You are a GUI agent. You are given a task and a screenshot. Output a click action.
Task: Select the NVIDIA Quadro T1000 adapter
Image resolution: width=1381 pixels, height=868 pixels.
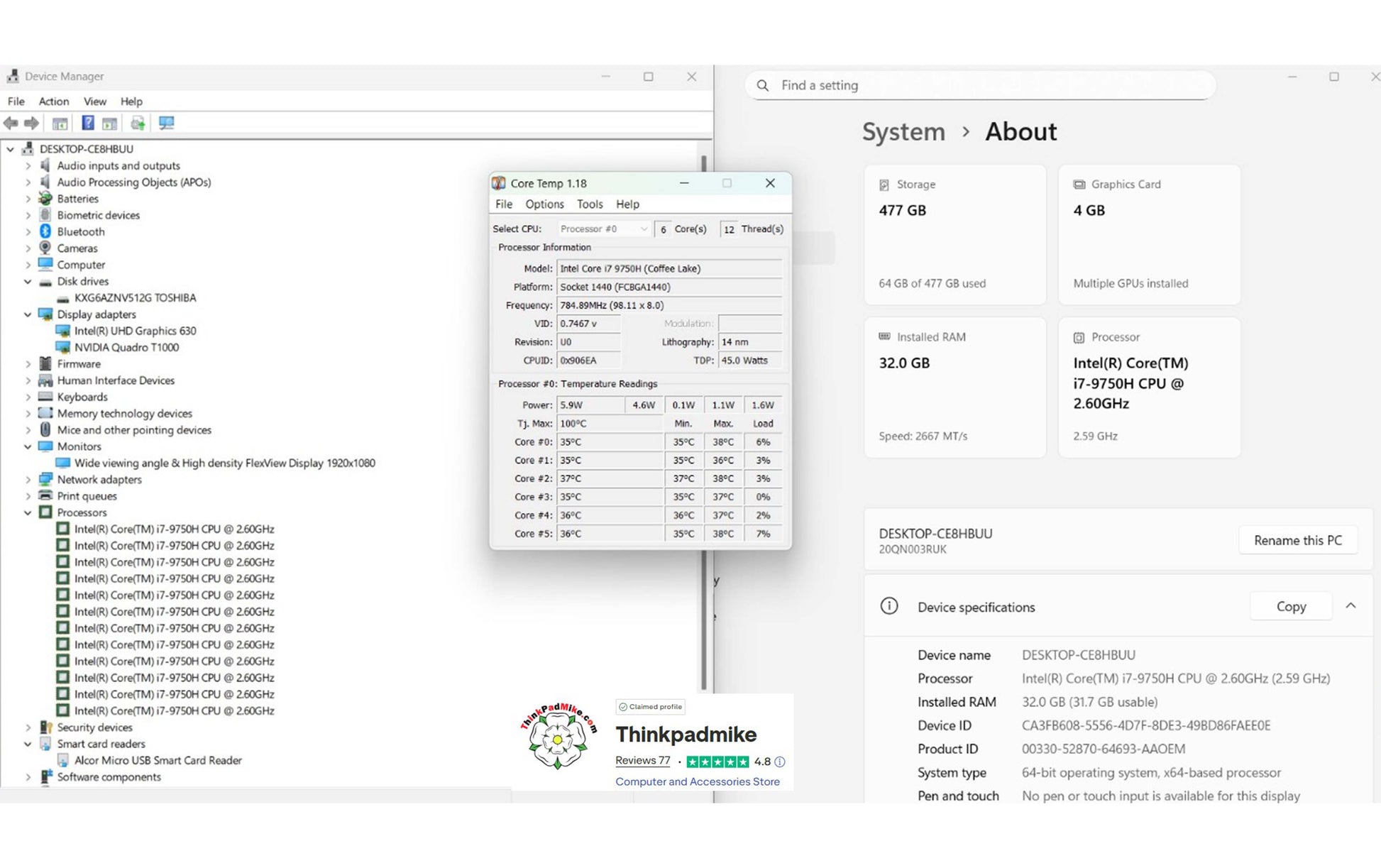[x=126, y=347]
